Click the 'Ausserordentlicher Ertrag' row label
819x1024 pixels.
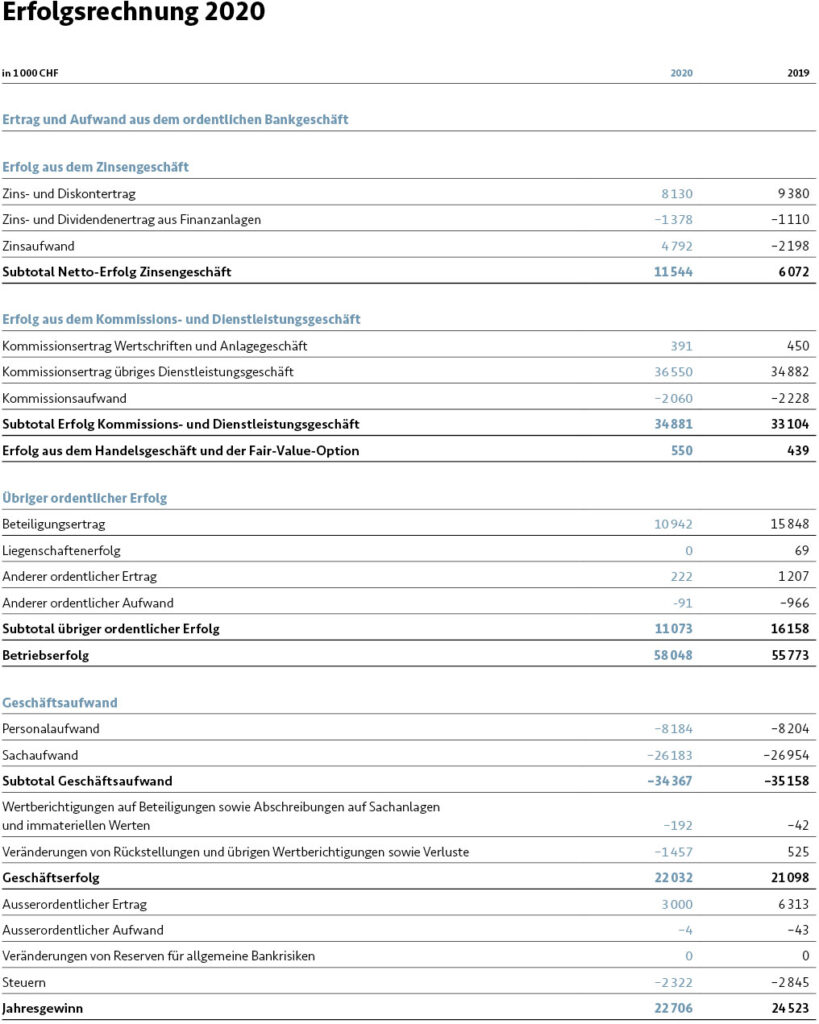[x=75, y=904]
